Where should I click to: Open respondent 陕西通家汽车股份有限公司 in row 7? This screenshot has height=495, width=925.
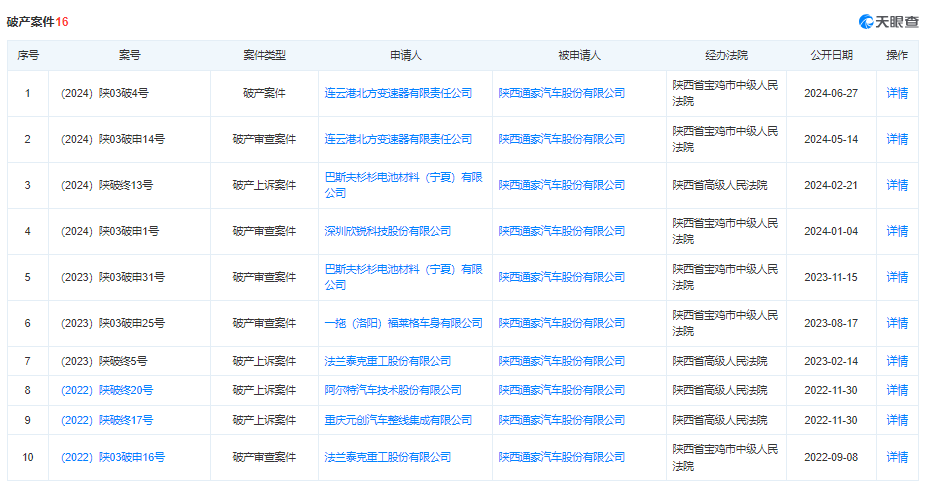562,361
